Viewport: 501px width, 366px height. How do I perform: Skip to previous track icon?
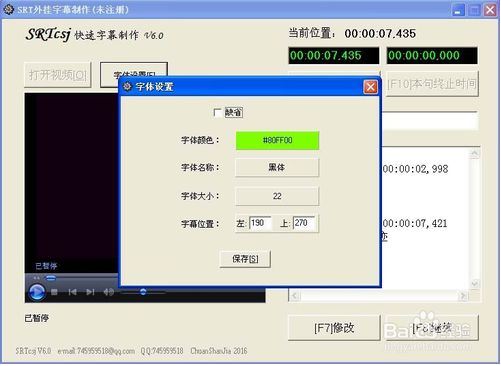coord(72,292)
